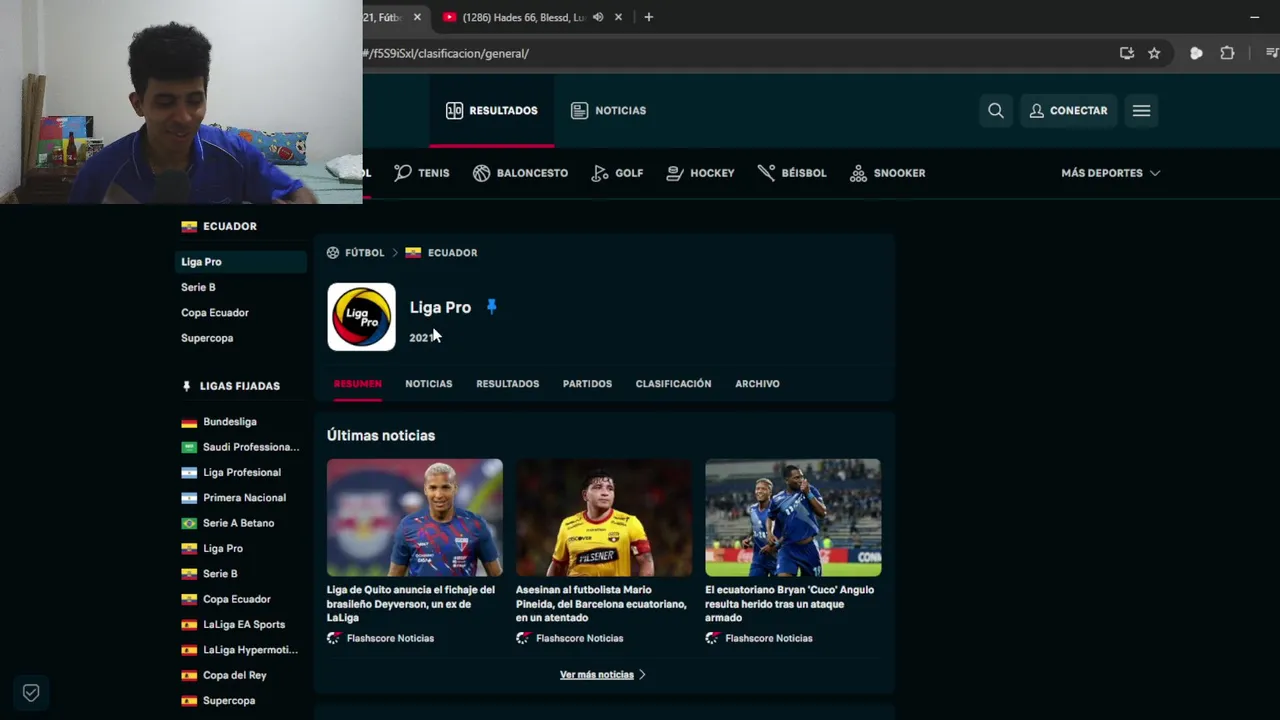Image resolution: width=1280 pixels, height=720 pixels.
Task: Select the Baloncesto sport icon
Action: point(520,173)
